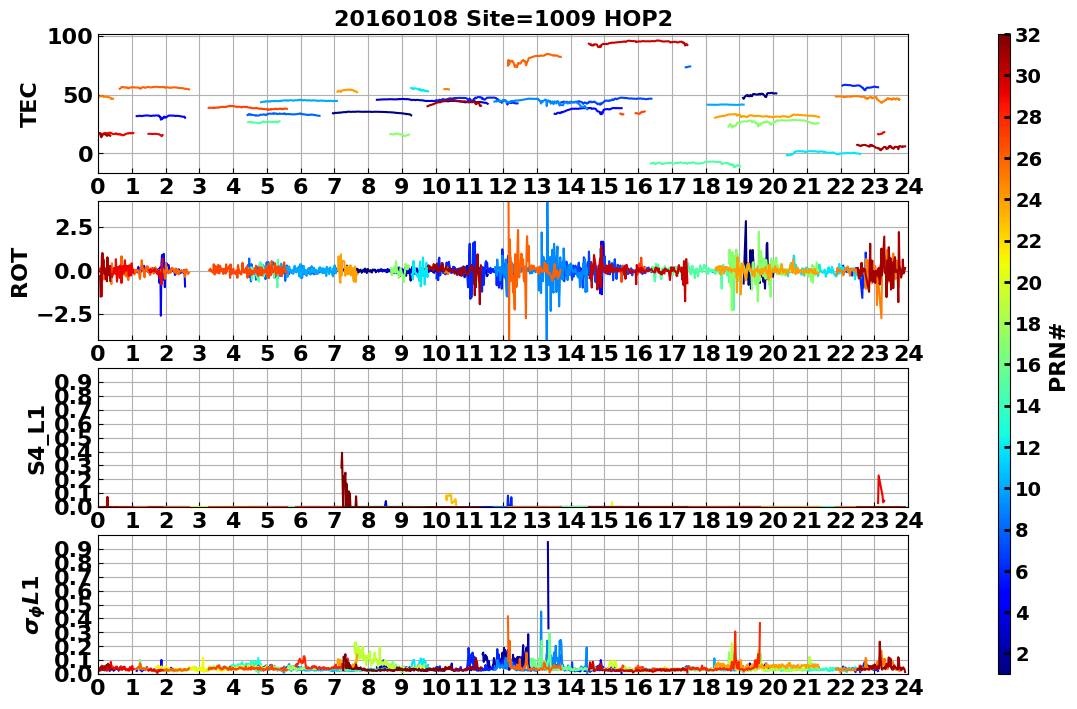Click the "−2.5" tick on ROT axis
Screen dimensions: 1077x709
coord(64,315)
